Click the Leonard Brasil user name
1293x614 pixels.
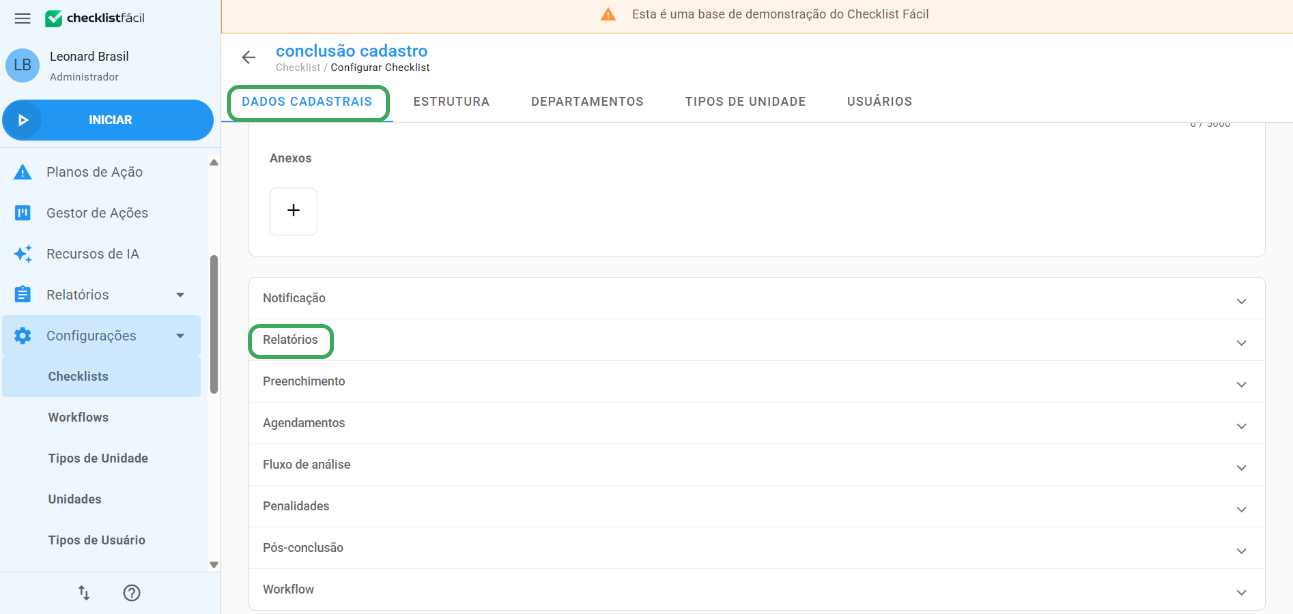pyautogui.click(x=89, y=57)
